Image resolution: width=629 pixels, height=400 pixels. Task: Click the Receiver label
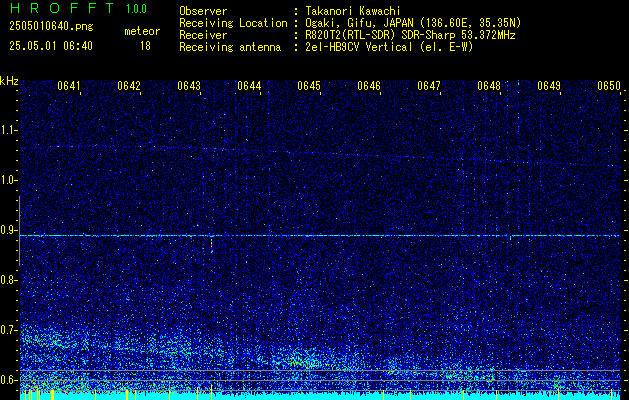click(x=203, y=35)
